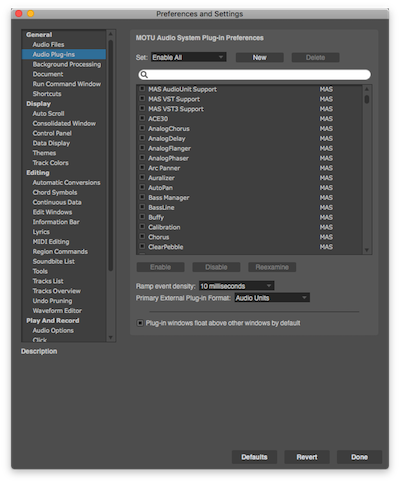Click plug-in list scrollbar up arrow
The width and height of the screenshot is (400, 483).
pyautogui.click(x=367, y=89)
